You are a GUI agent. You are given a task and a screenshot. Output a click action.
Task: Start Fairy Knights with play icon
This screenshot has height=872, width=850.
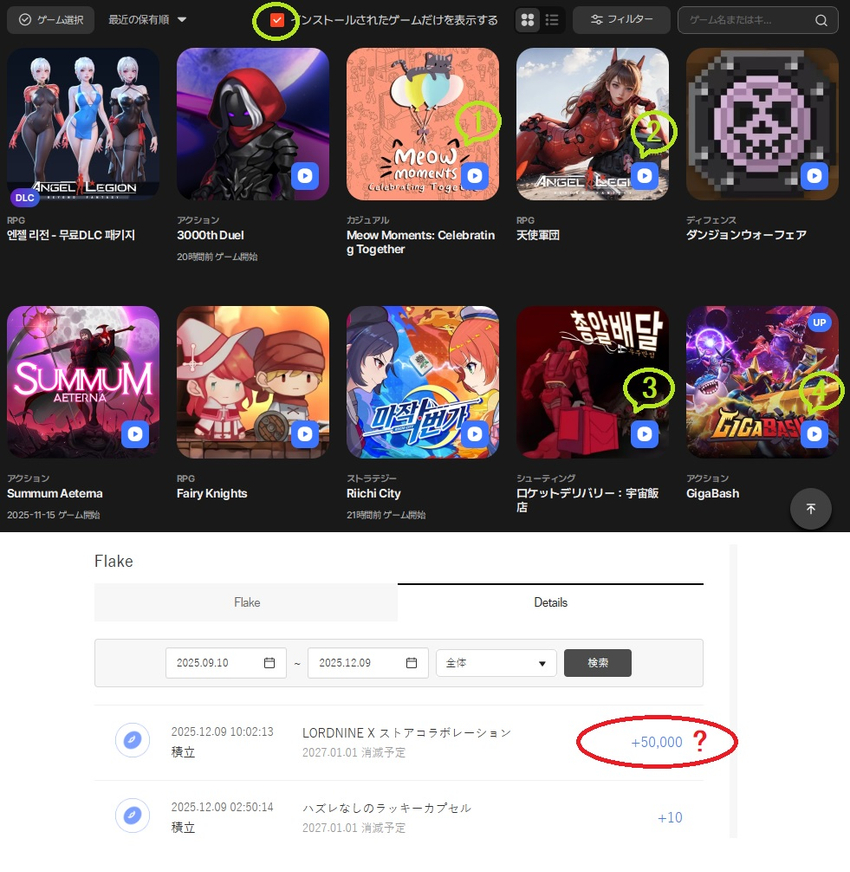305,434
